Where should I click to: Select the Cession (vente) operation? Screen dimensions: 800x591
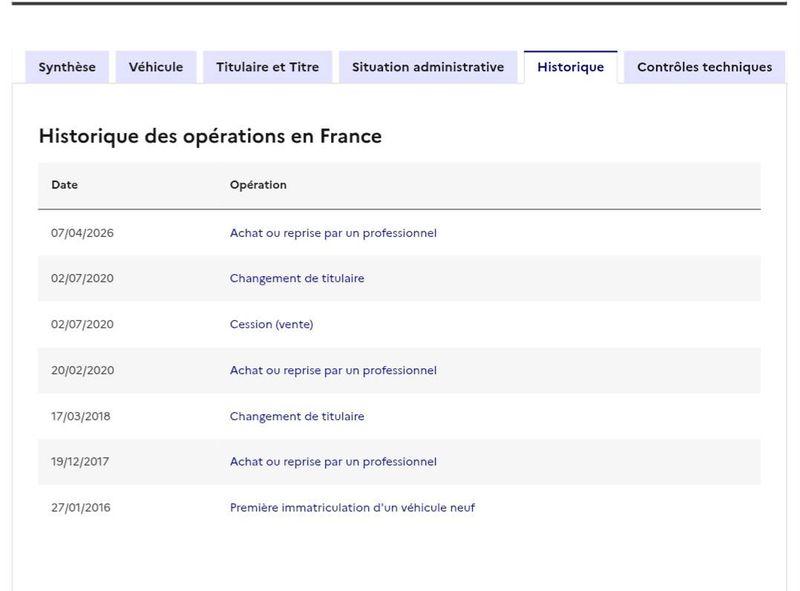[x=271, y=325]
